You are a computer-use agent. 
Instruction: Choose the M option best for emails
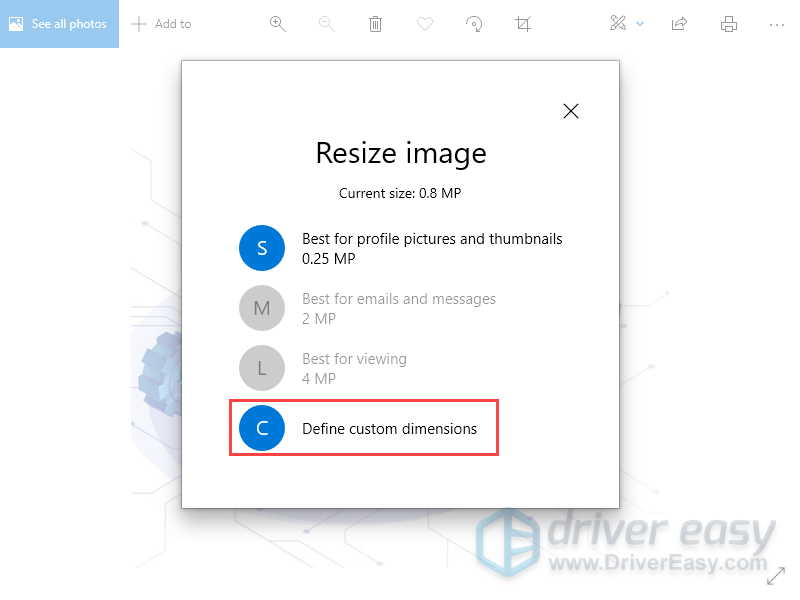tap(262, 308)
